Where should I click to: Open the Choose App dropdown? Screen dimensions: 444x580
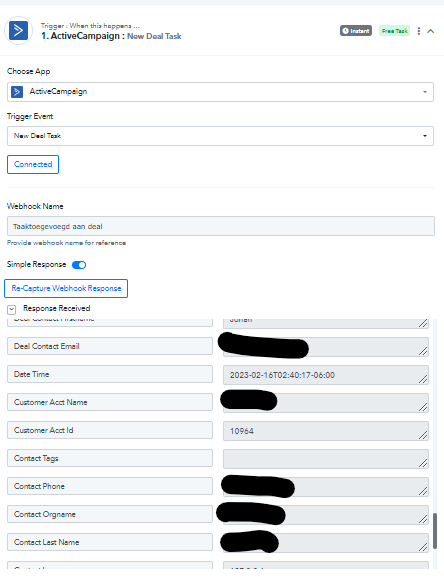[220, 92]
